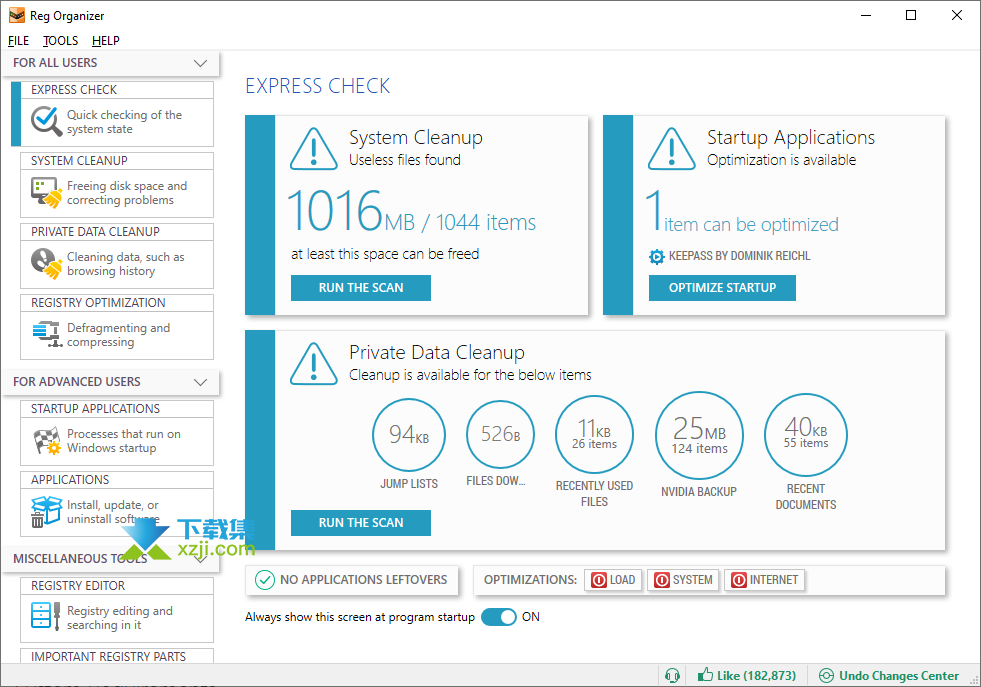Click the Reg Organizer app icon in title bar
Screen dimensions: 981x687
click(17, 16)
